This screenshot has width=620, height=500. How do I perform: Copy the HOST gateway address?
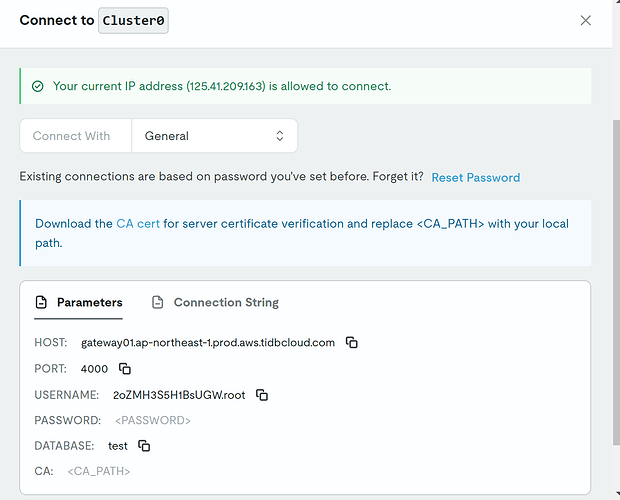[352, 343]
